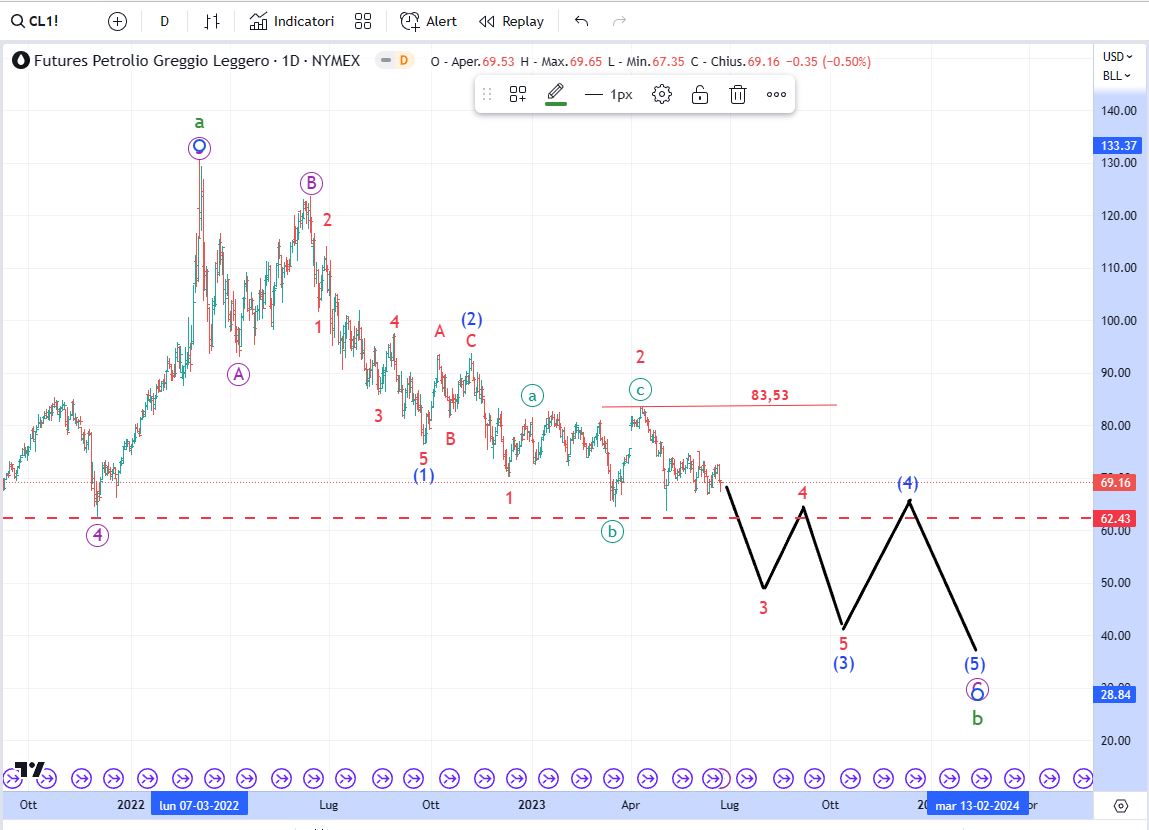Viewport: 1149px width, 830px height.
Task: Delete the selected drawing with trash icon
Action: click(738, 95)
